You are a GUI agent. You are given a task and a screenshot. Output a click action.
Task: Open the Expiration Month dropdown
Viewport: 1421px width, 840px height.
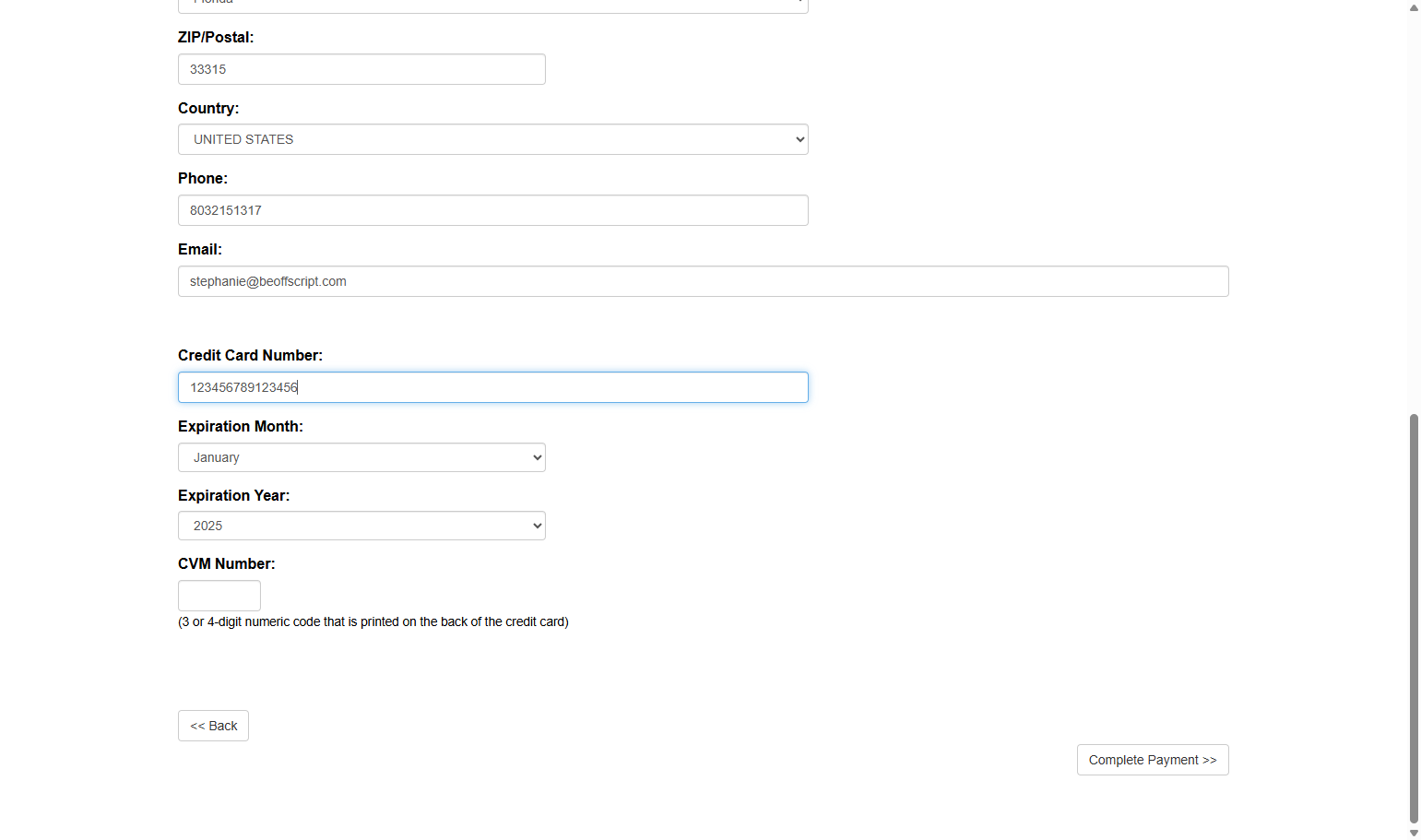361,457
